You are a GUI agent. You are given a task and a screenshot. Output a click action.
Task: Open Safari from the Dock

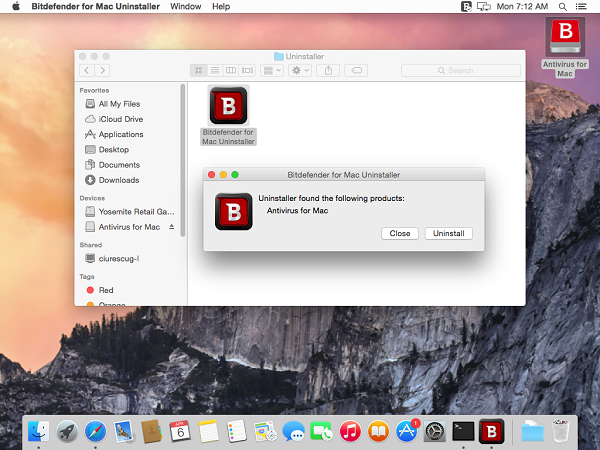point(96,431)
